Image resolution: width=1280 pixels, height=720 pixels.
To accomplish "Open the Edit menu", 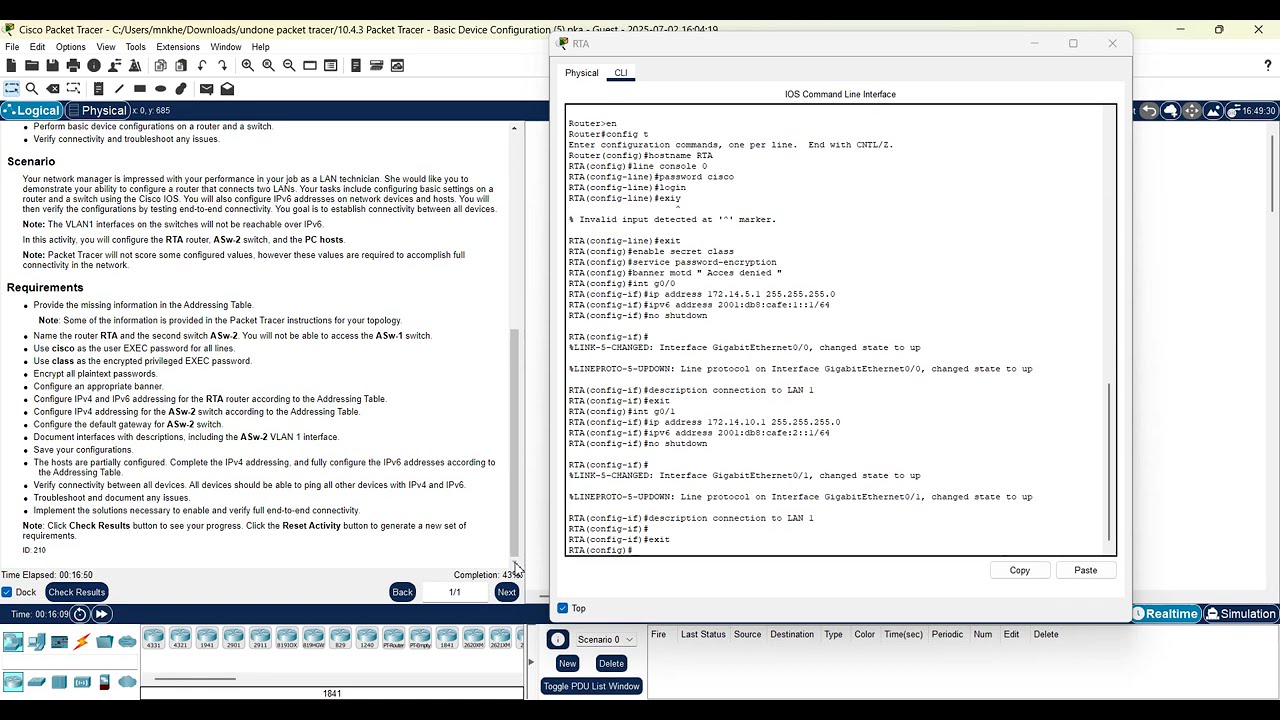I will [37, 47].
